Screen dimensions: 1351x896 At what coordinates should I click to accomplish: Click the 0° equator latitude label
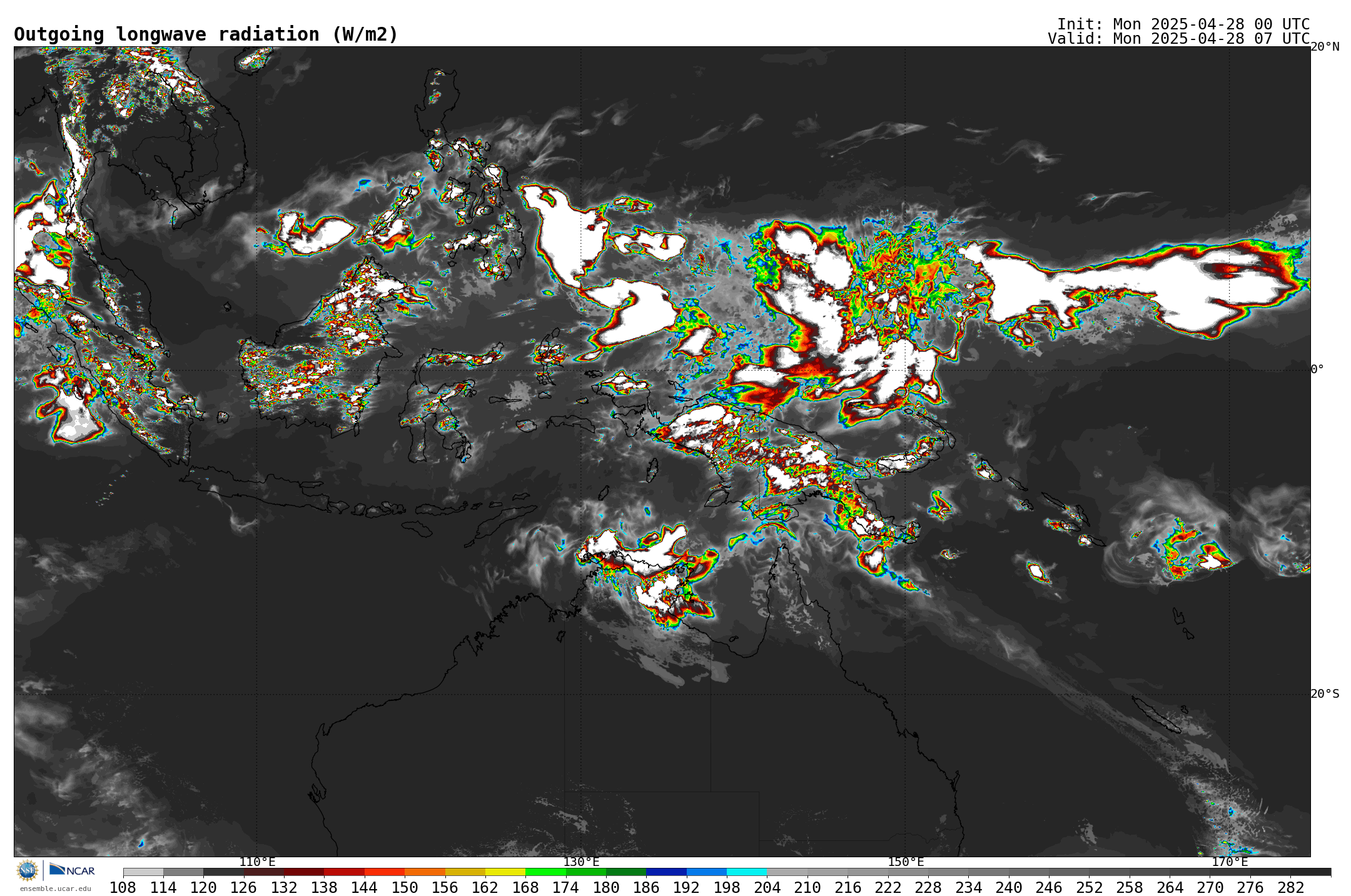click(1317, 370)
